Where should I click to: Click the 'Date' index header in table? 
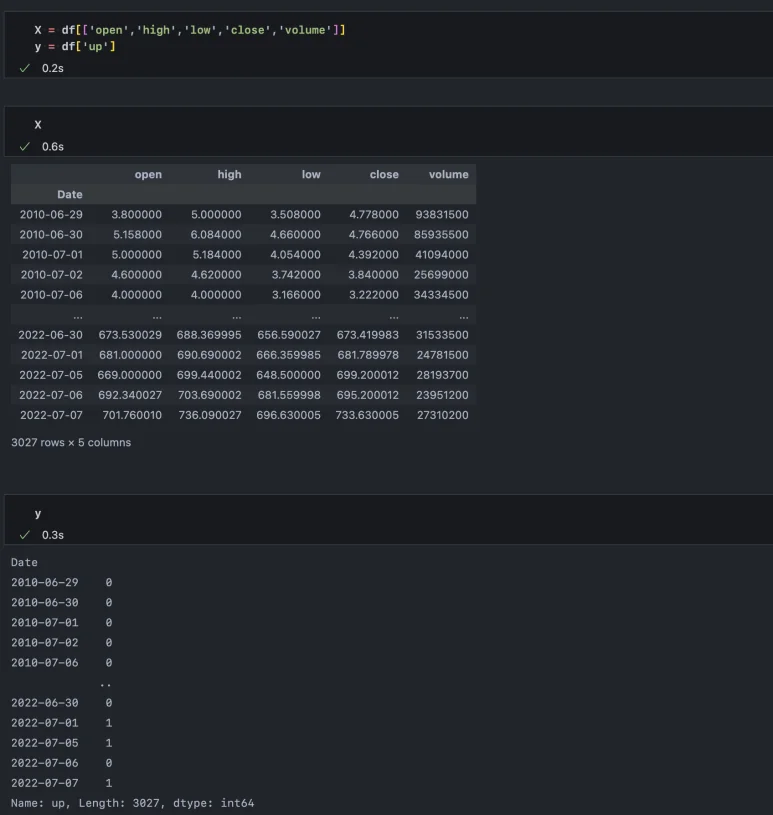point(70,194)
